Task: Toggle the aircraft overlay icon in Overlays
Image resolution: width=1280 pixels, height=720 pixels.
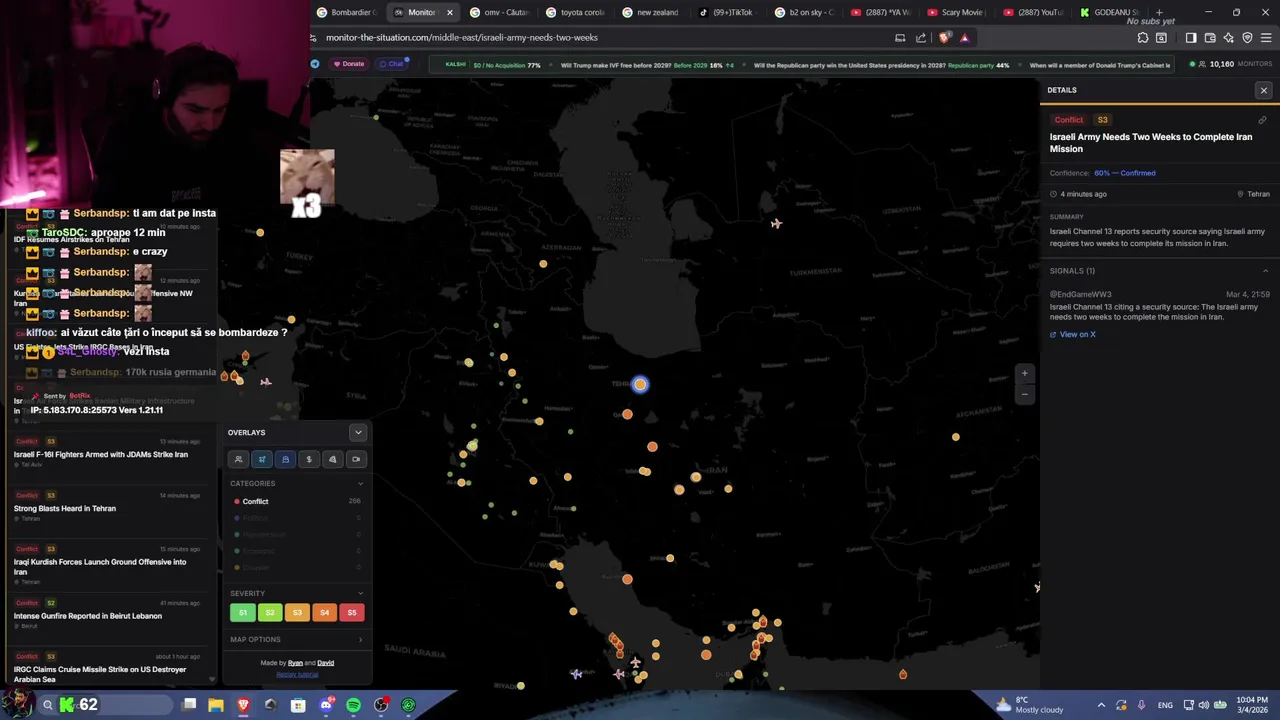Action: [x=262, y=459]
